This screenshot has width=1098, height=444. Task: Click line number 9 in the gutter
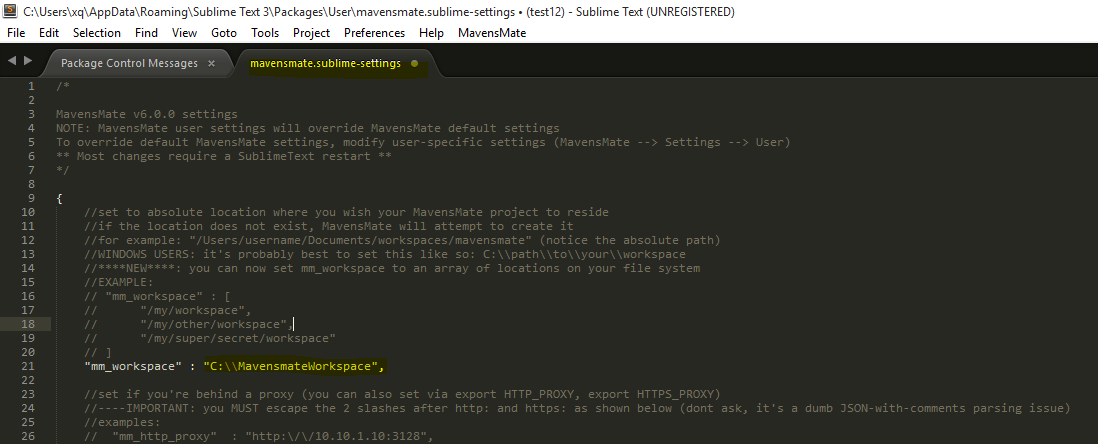(x=31, y=198)
